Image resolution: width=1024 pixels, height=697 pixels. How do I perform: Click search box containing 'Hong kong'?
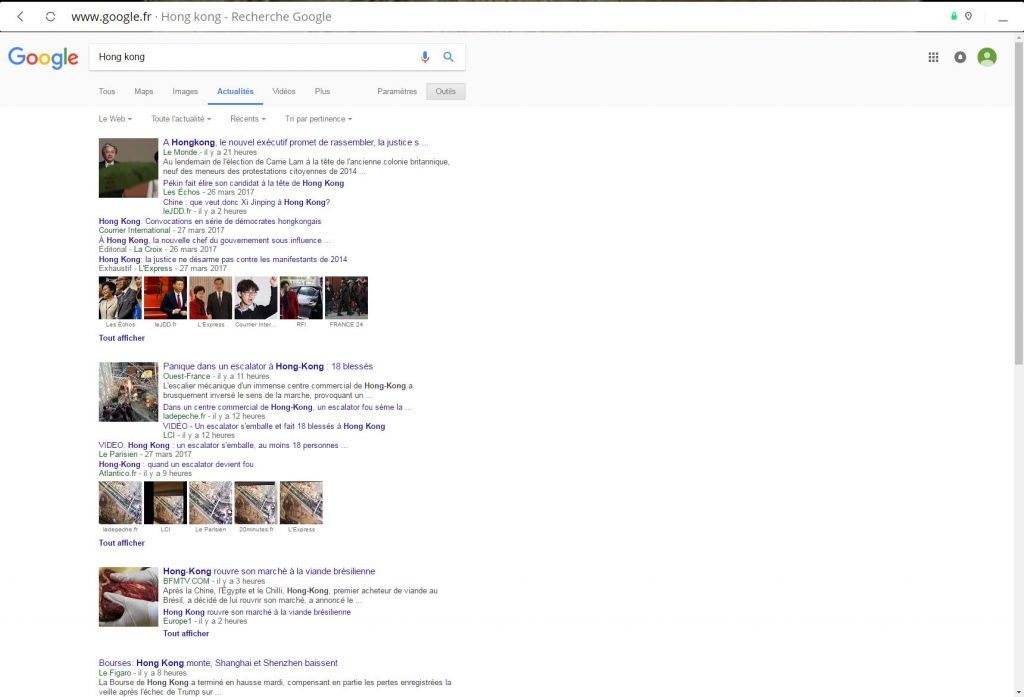pos(255,57)
